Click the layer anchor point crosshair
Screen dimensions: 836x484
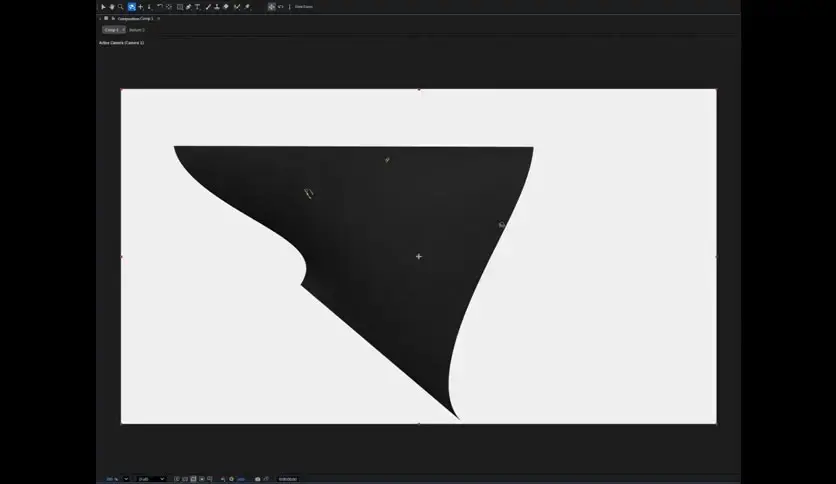pos(419,256)
